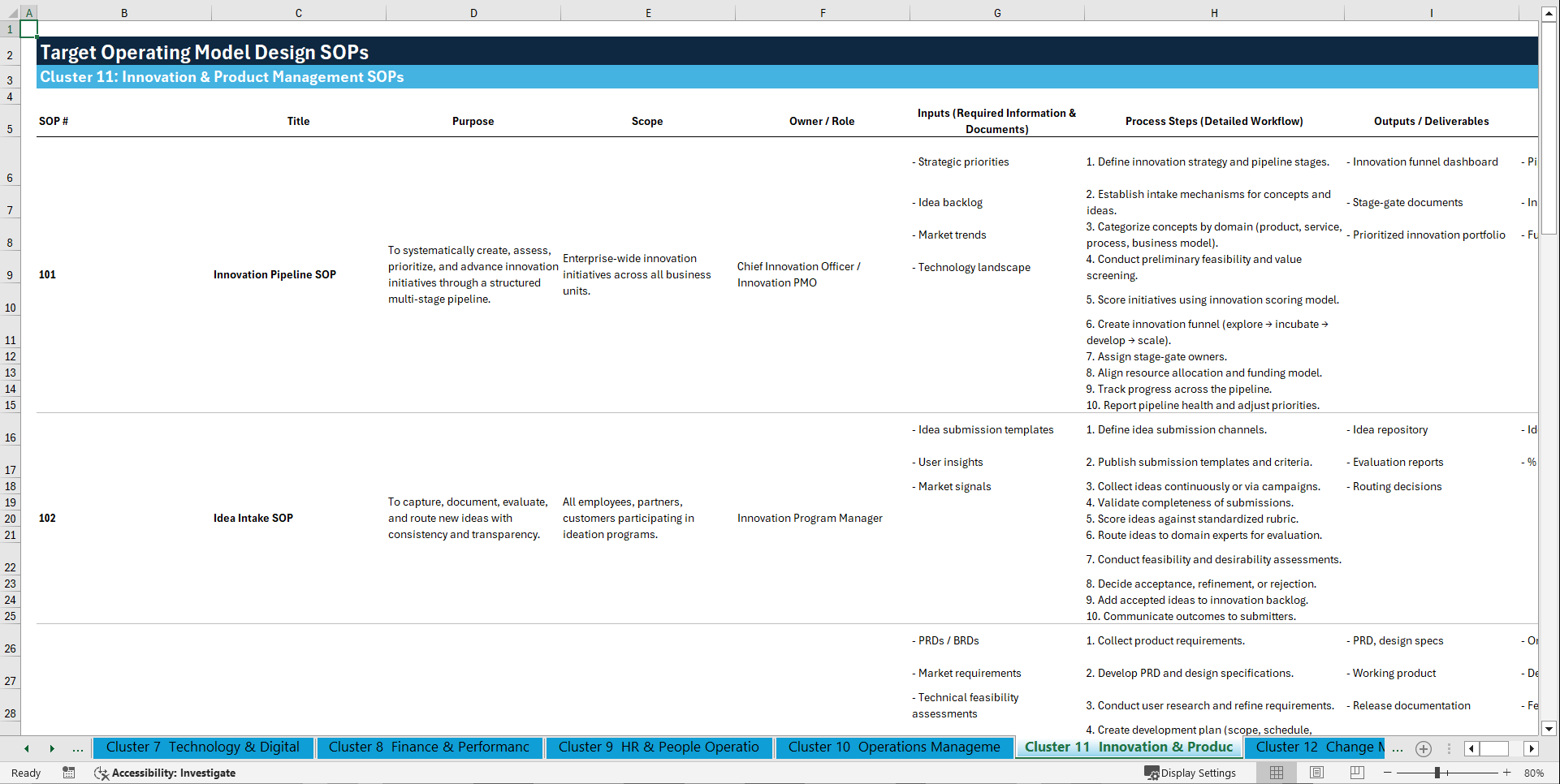Switch to Cluster 10 Operations Management sheet

point(893,747)
